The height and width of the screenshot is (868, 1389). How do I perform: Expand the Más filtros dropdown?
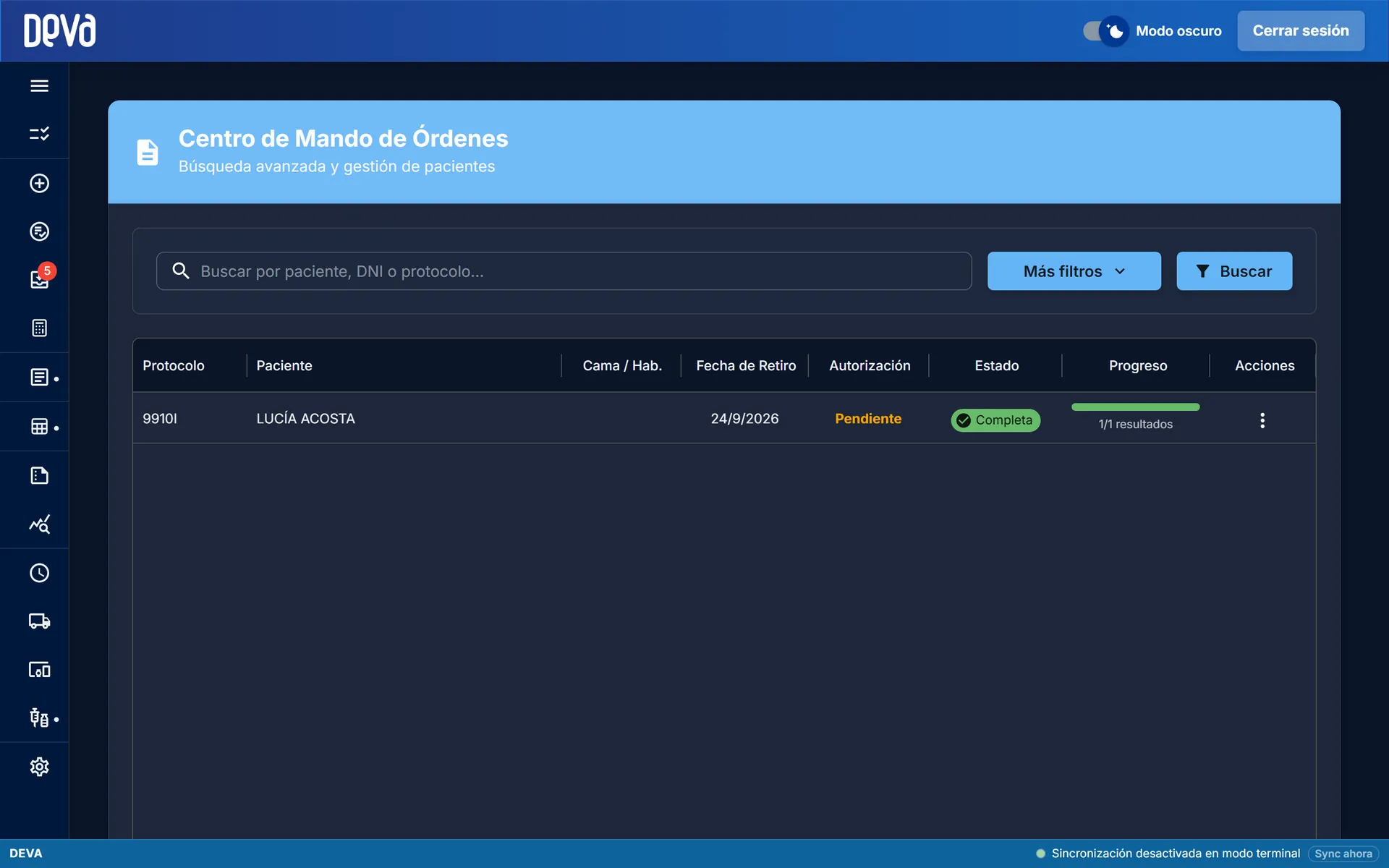[1074, 271]
